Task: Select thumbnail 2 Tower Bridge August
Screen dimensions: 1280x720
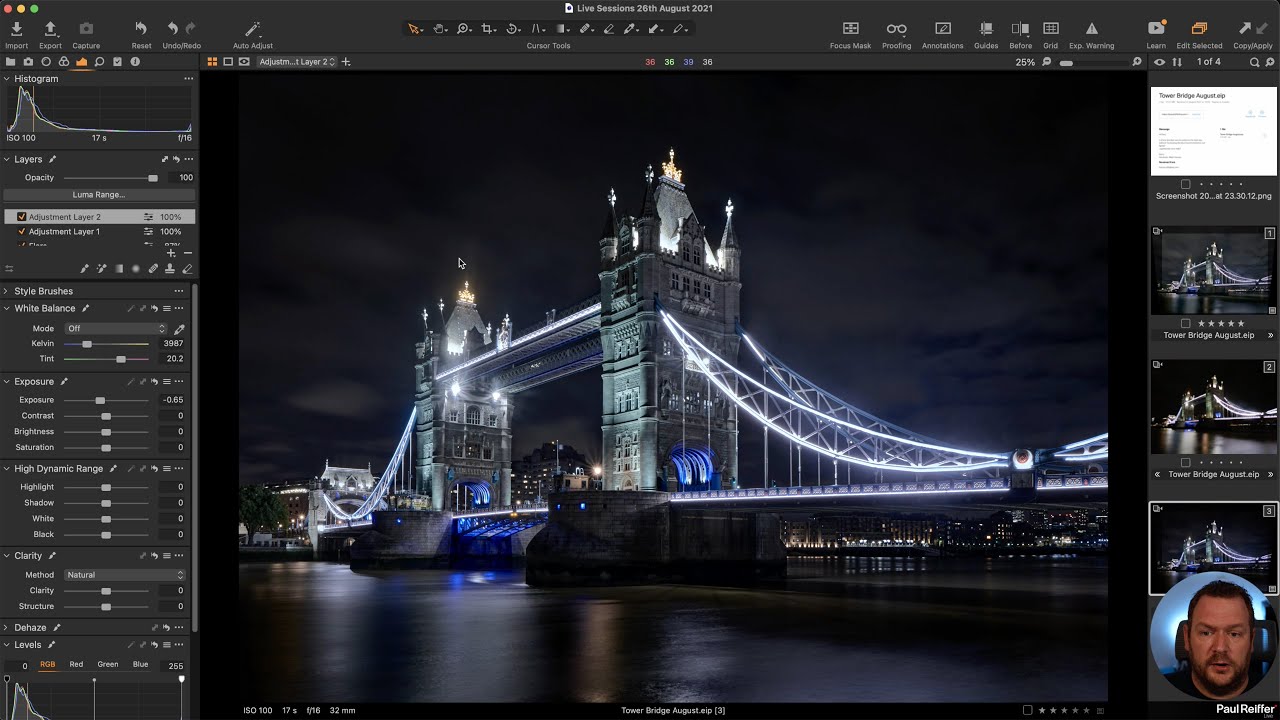Action: 1213,407
